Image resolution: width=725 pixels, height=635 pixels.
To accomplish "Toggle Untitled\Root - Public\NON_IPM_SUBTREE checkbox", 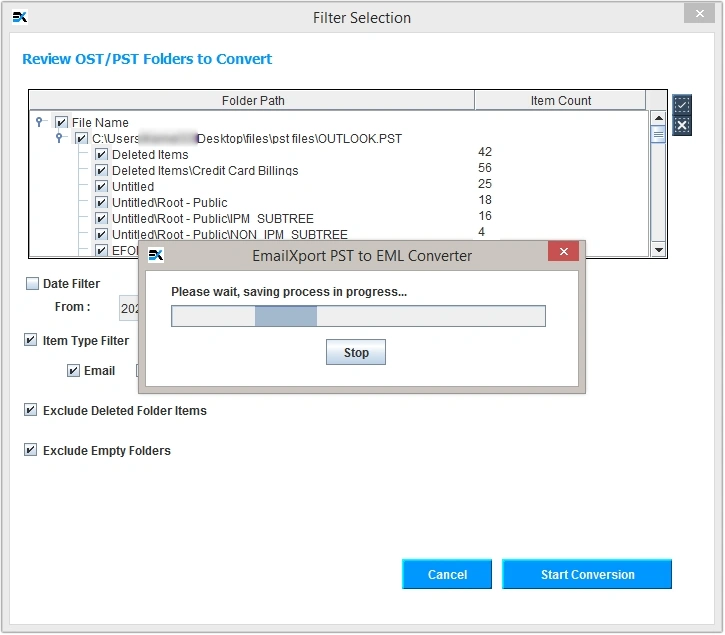I will point(101,234).
